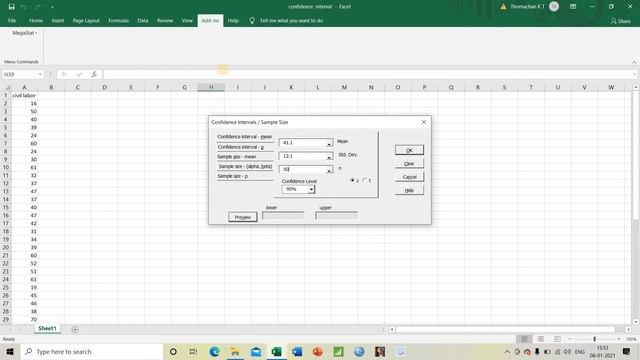Viewport: 640px width, 360px height.
Task: Customize Quick Access Toolbar dropdown
Action: coord(52,7)
